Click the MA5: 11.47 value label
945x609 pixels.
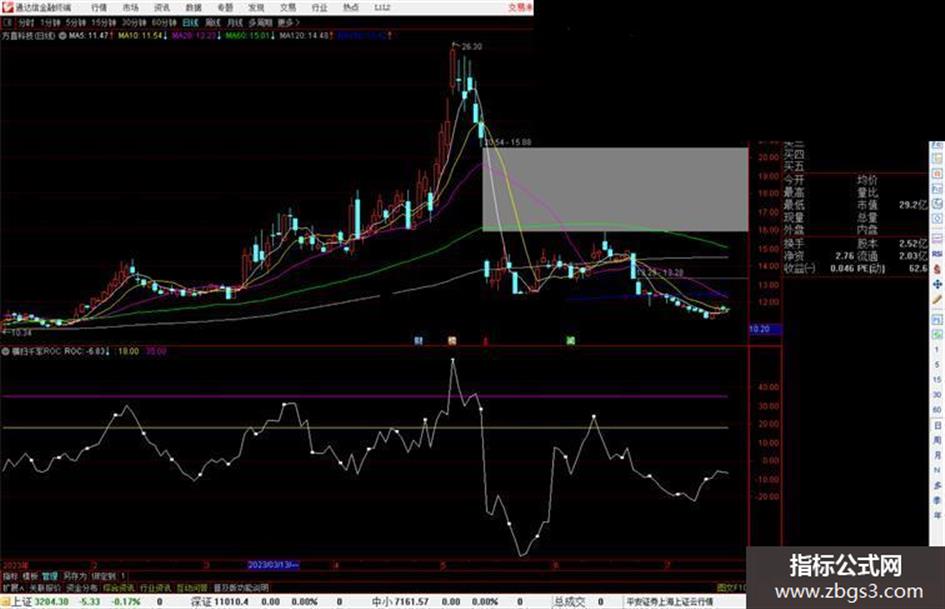(x=90, y=36)
